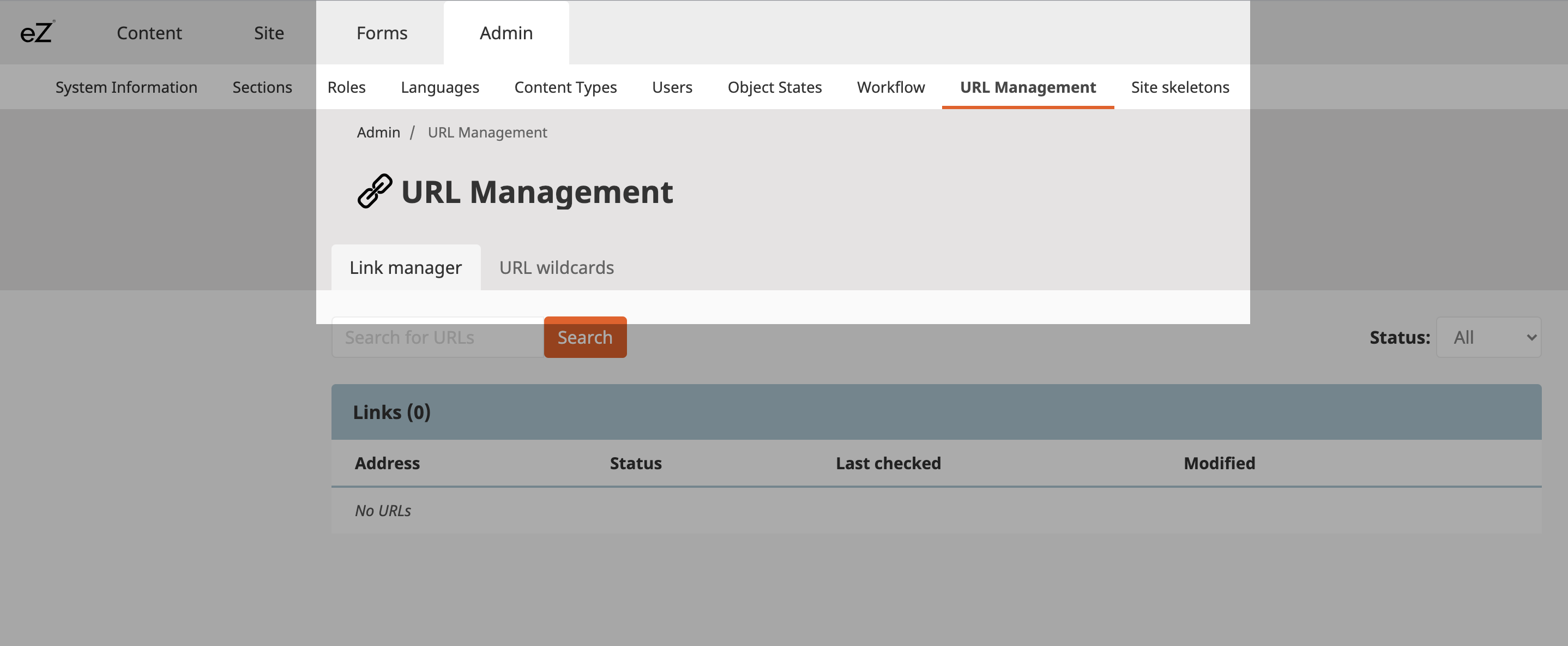
Task: Open the Forms main menu
Action: point(382,33)
